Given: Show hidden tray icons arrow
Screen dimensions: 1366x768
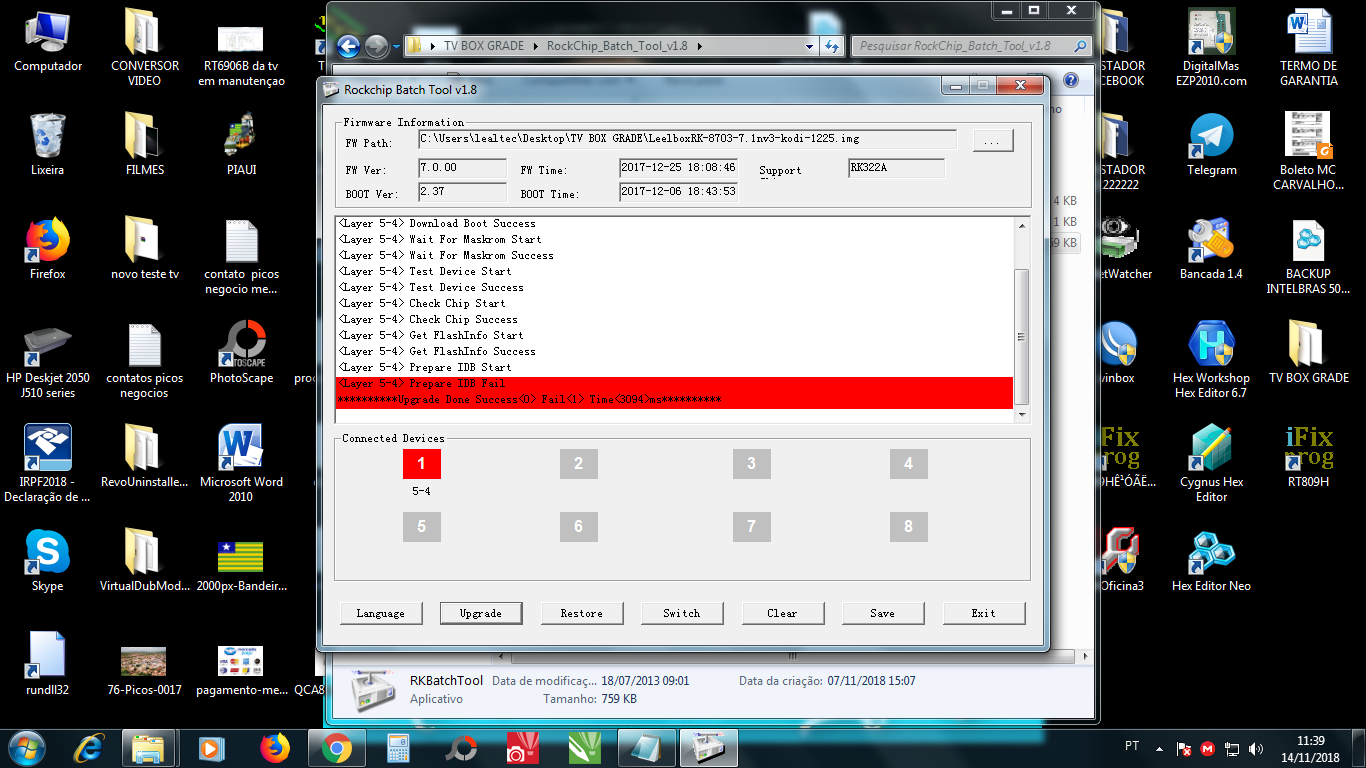Looking at the screenshot, I should pyautogui.click(x=1159, y=748).
